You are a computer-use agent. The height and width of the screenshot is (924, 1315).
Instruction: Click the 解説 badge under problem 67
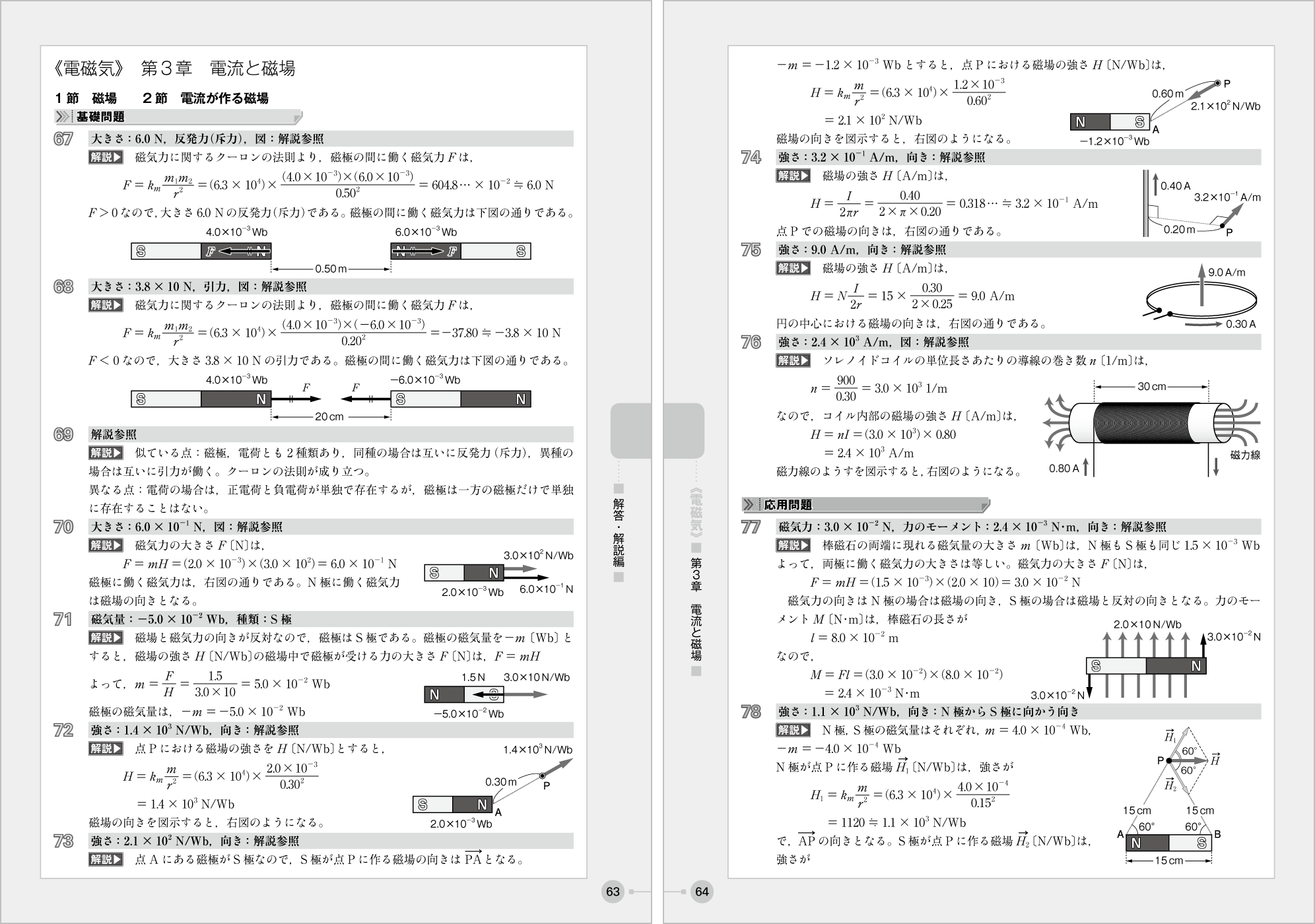coord(106,158)
